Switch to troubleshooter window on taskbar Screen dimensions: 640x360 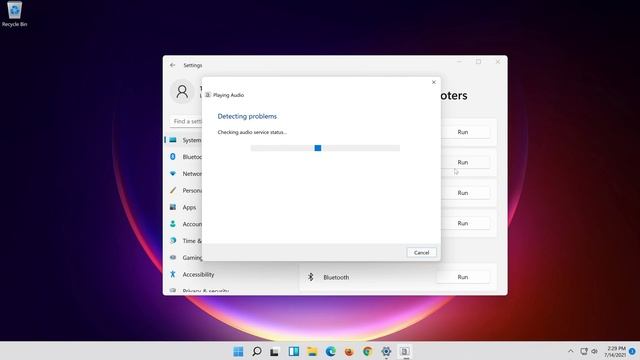[x=404, y=351]
